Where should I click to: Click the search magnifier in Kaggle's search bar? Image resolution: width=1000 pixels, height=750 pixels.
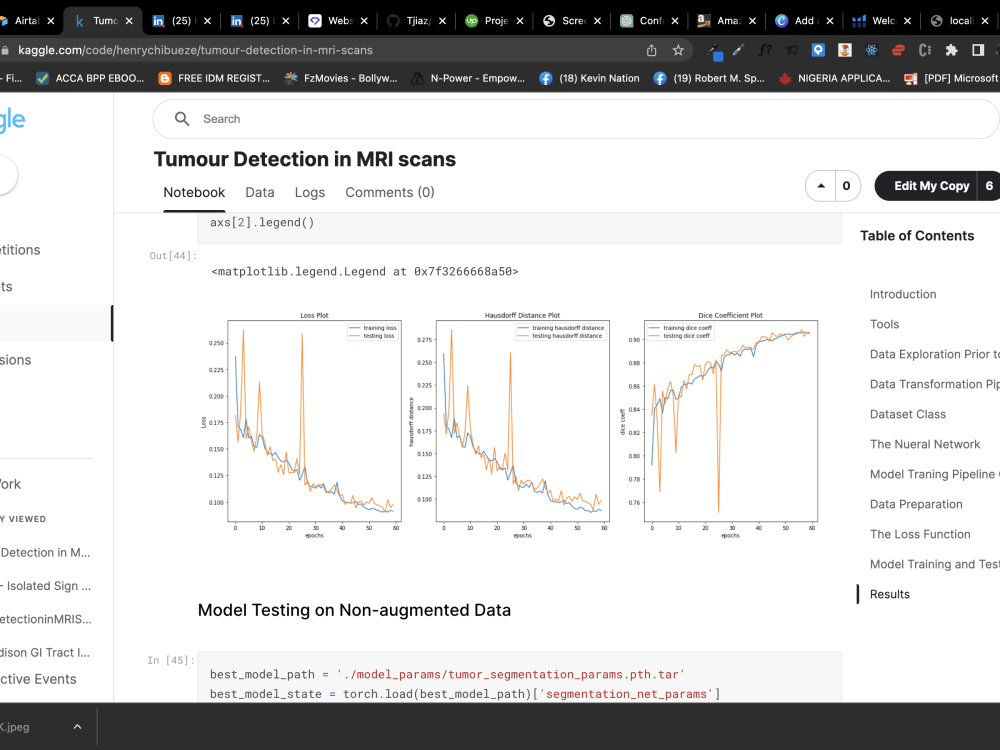[181, 118]
